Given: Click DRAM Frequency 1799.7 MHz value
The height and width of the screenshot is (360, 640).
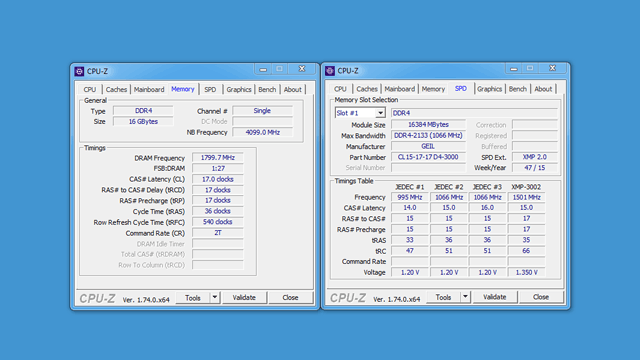Looking at the screenshot, I should (218, 158).
